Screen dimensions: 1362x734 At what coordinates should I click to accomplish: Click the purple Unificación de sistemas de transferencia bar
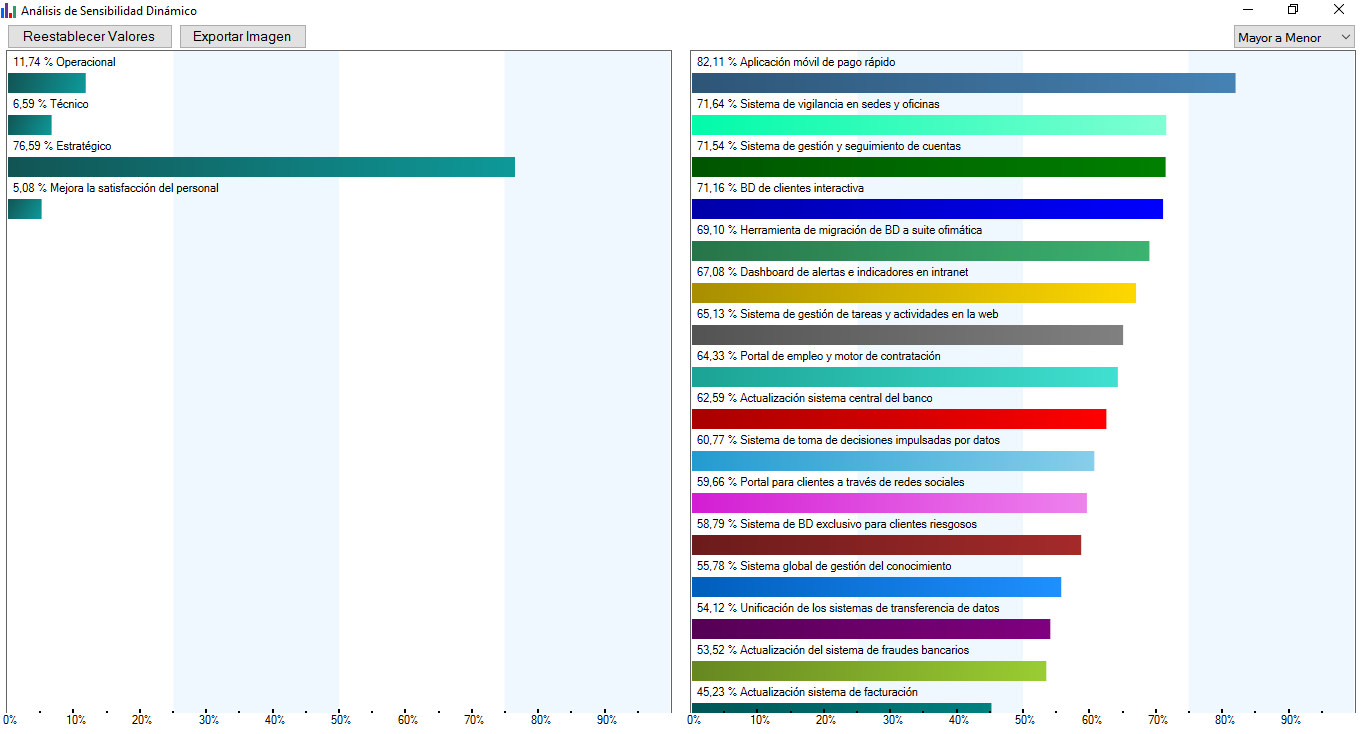tap(871, 629)
